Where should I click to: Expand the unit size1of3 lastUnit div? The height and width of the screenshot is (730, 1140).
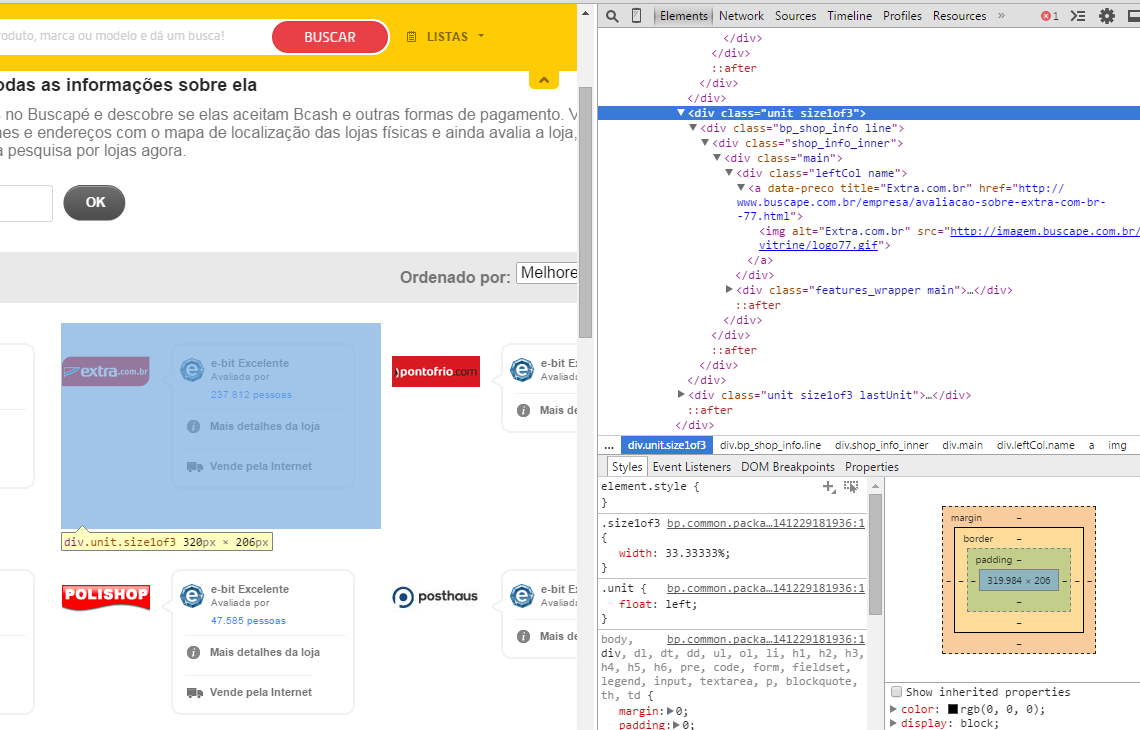(x=681, y=395)
